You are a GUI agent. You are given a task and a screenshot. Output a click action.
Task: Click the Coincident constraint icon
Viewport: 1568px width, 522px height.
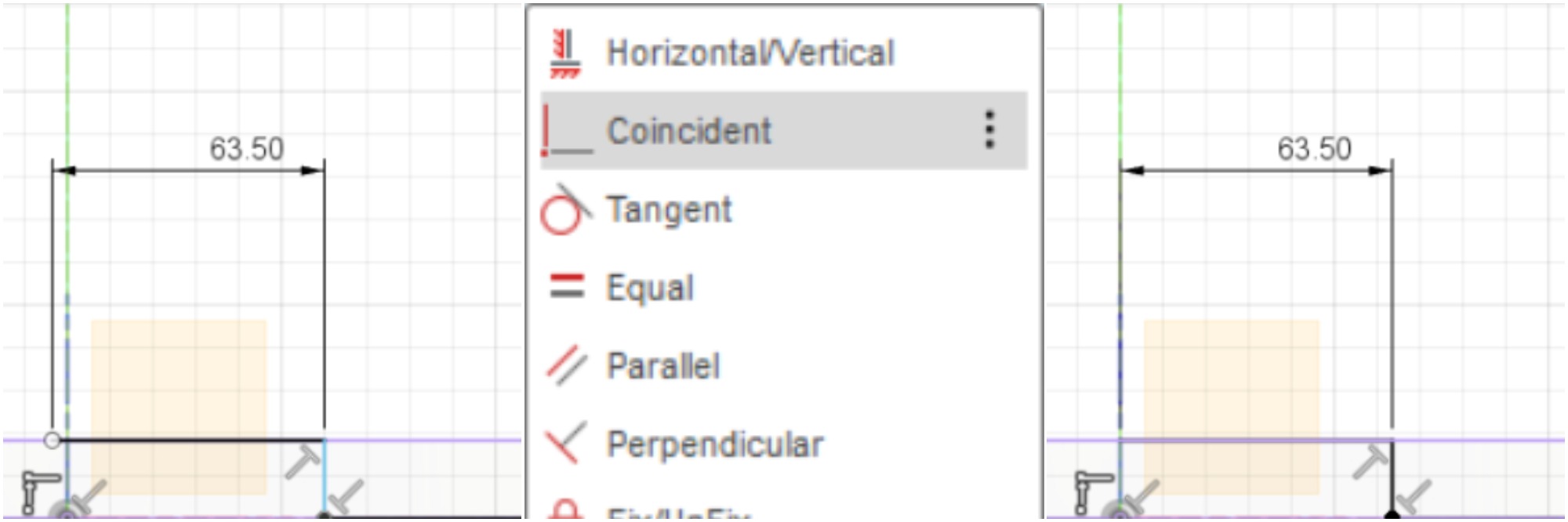[566, 131]
